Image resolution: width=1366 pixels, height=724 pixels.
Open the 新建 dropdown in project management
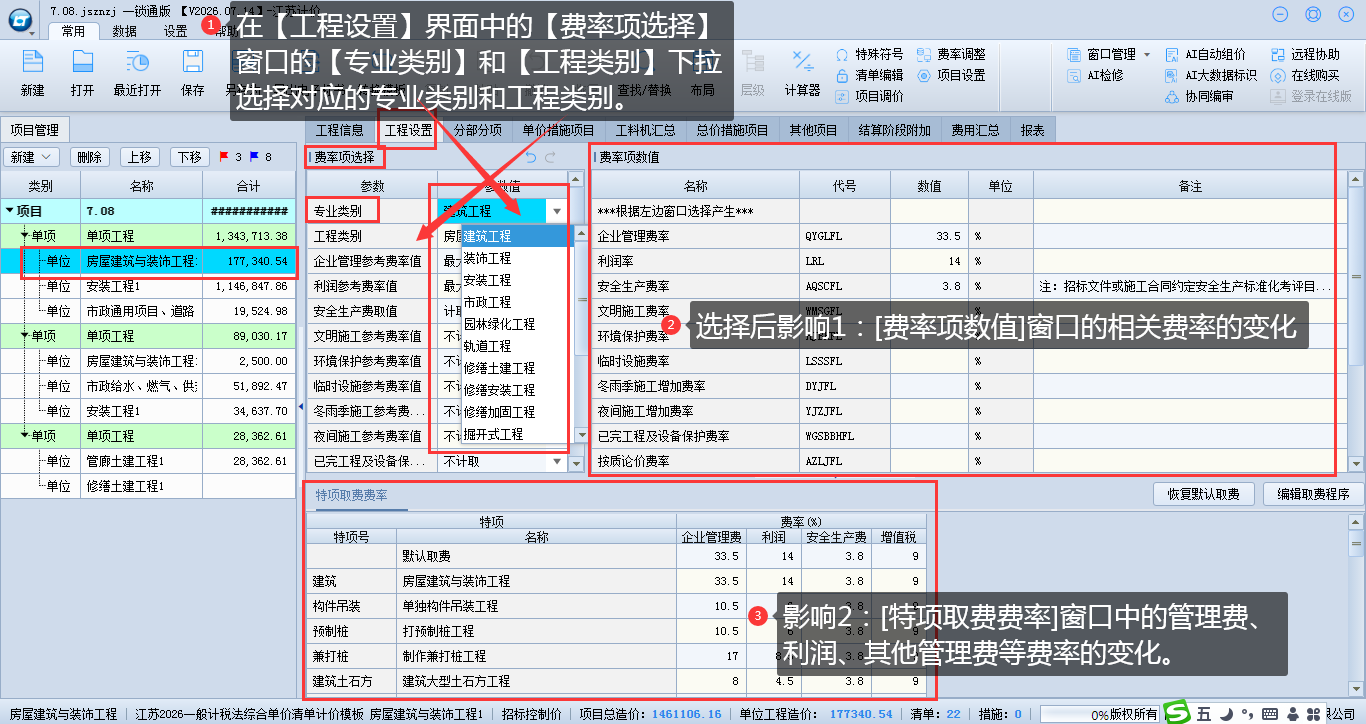33,157
